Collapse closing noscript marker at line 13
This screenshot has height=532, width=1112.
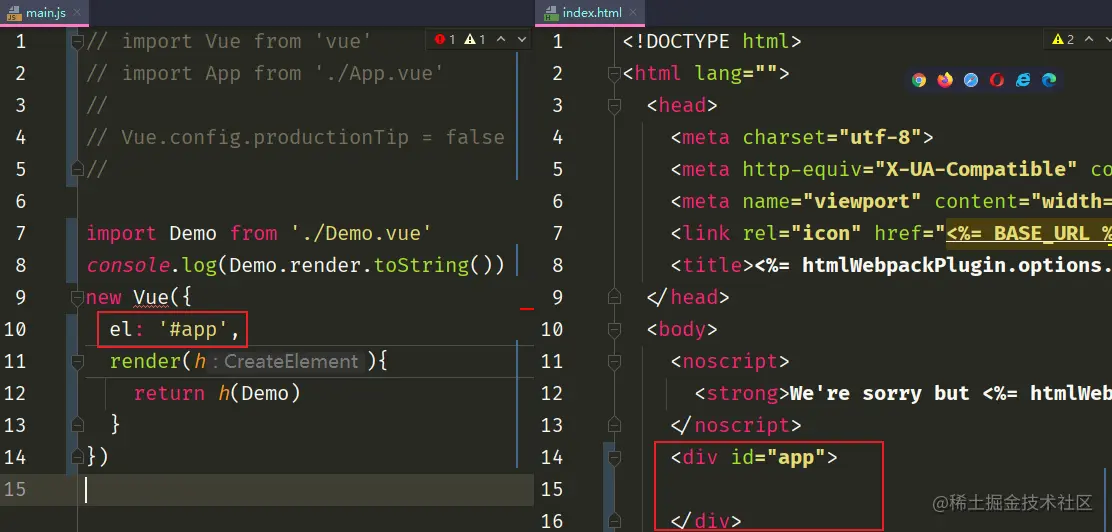[614, 425]
